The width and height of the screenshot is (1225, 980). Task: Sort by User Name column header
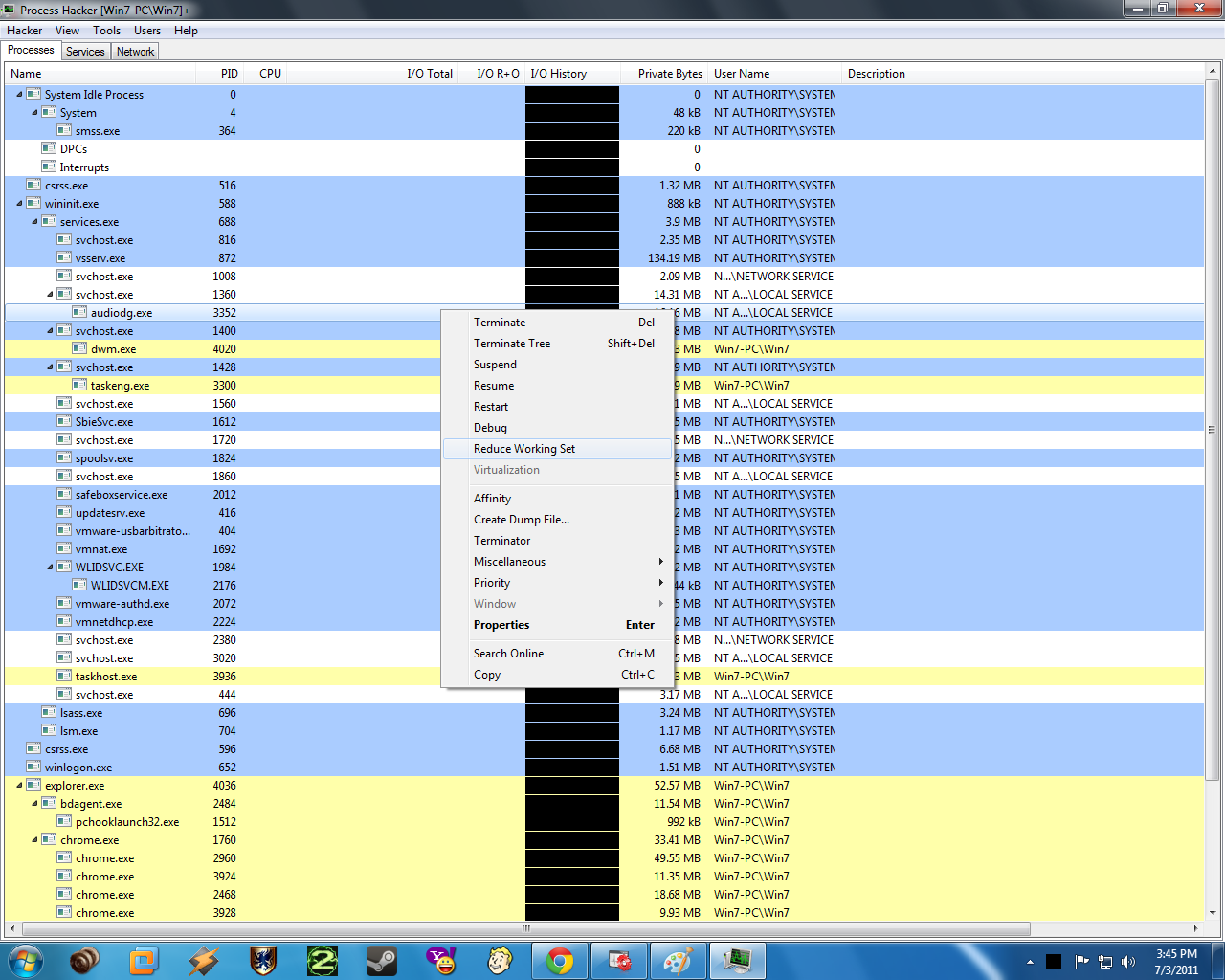pyautogui.click(x=774, y=74)
